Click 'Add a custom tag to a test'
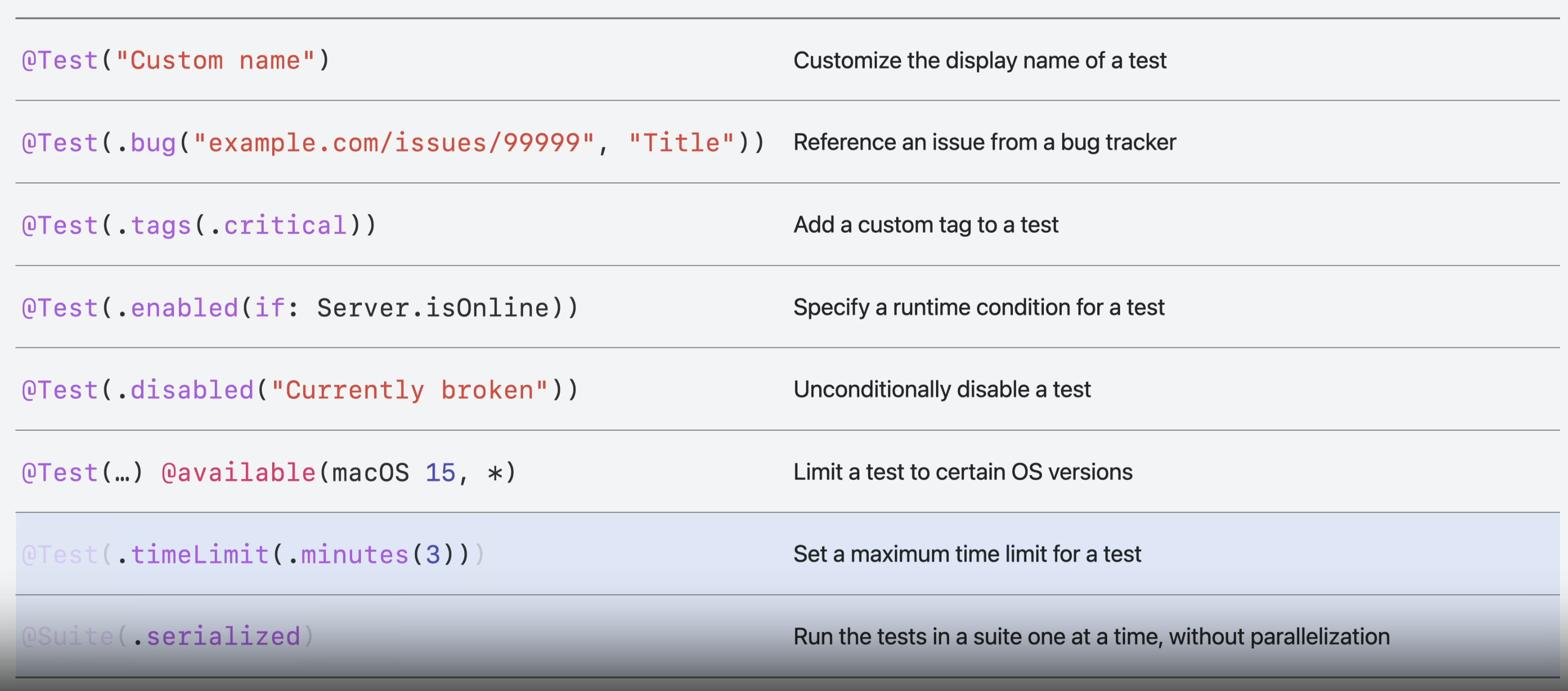 (x=925, y=225)
